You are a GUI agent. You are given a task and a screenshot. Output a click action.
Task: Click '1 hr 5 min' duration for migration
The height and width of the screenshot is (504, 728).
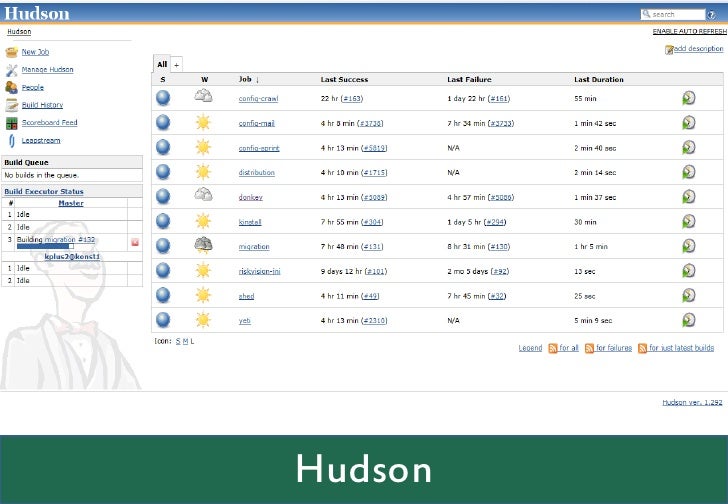(x=591, y=246)
